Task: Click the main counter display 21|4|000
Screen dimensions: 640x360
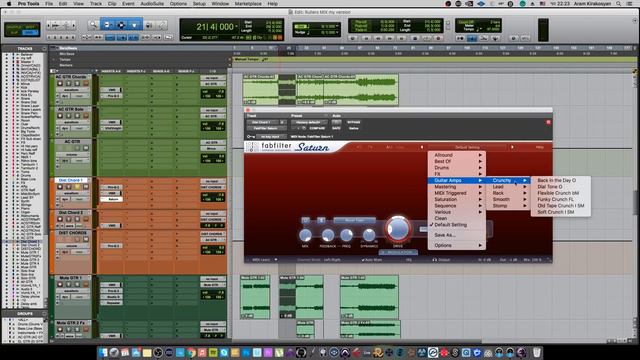Action: pyautogui.click(x=215, y=27)
